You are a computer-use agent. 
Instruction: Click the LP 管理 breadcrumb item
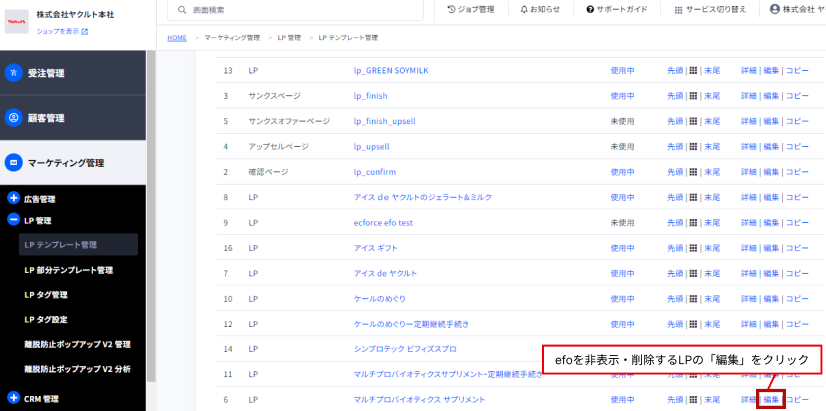289,38
